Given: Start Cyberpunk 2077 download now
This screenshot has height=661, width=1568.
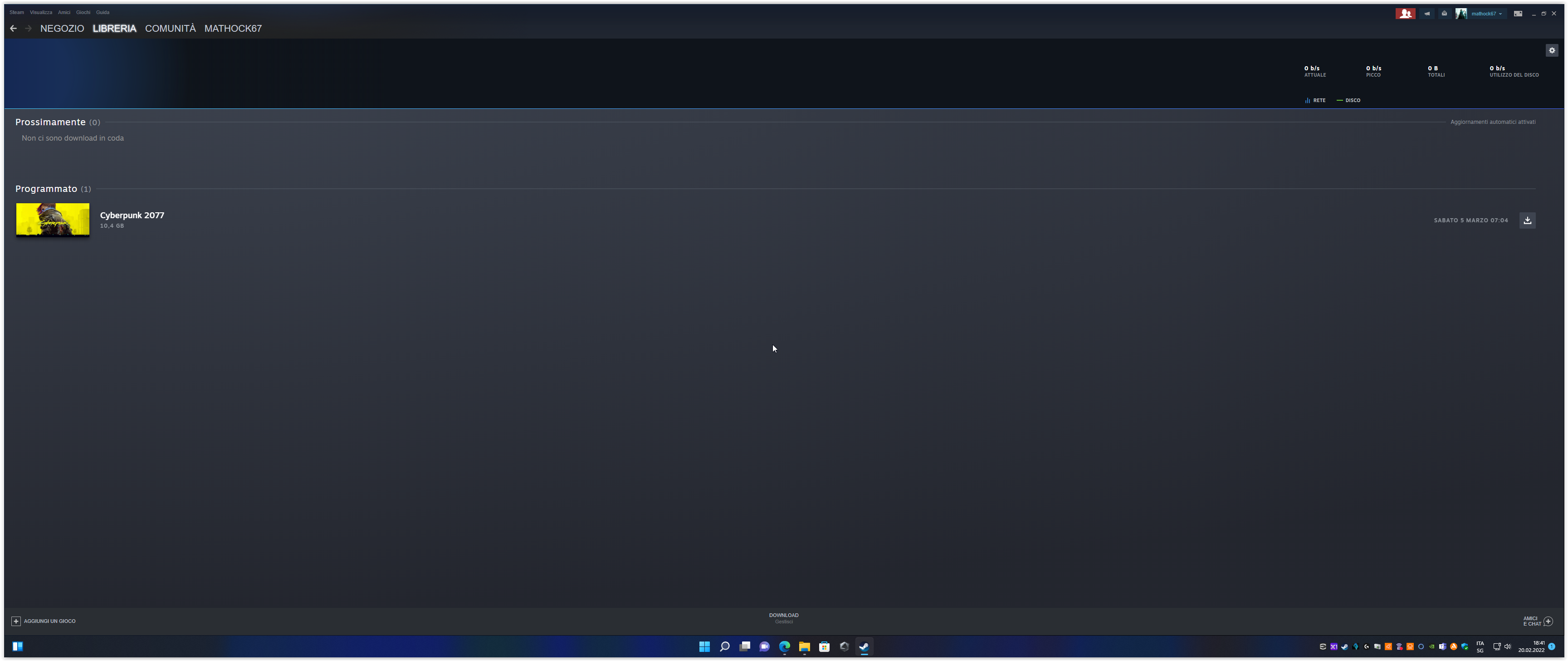Looking at the screenshot, I should click(1527, 220).
